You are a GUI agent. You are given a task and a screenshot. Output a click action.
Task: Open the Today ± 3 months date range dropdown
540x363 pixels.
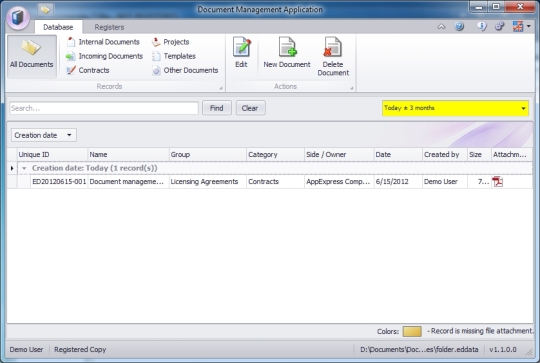tap(455, 108)
